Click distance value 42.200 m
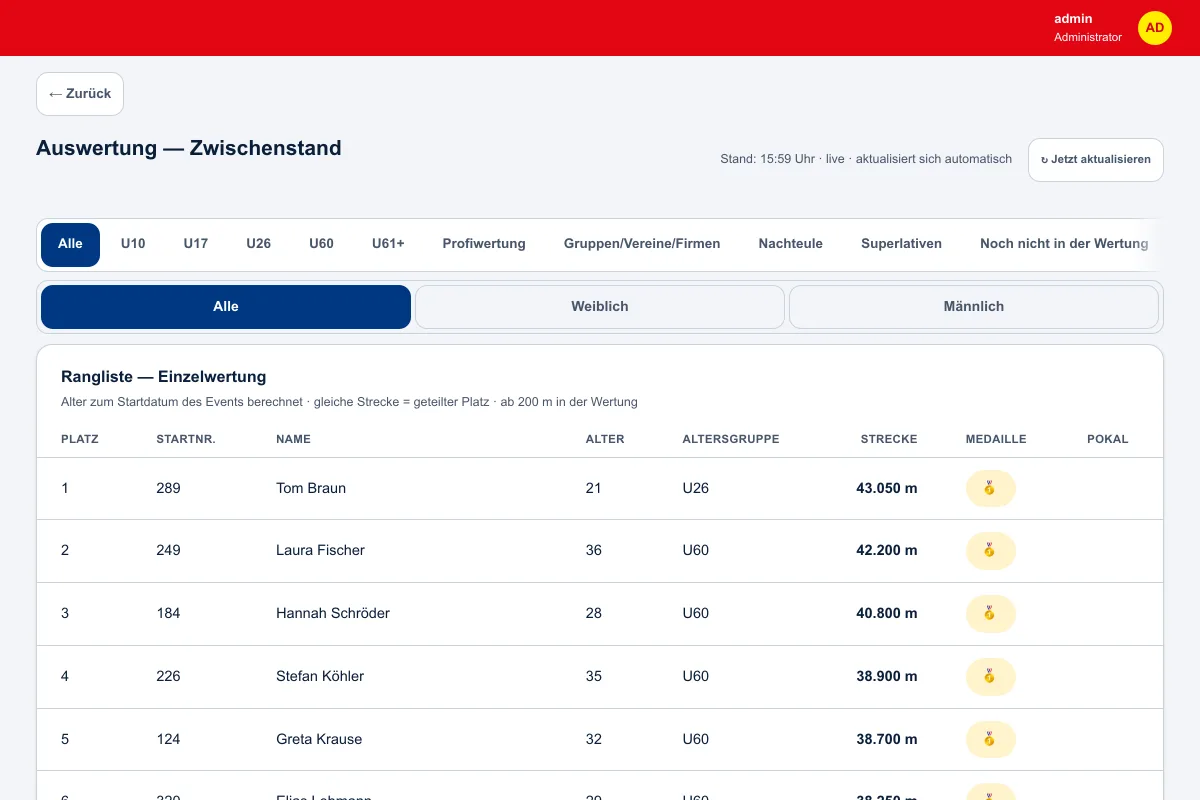The height and width of the screenshot is (800, 1200). coord(887,551)
